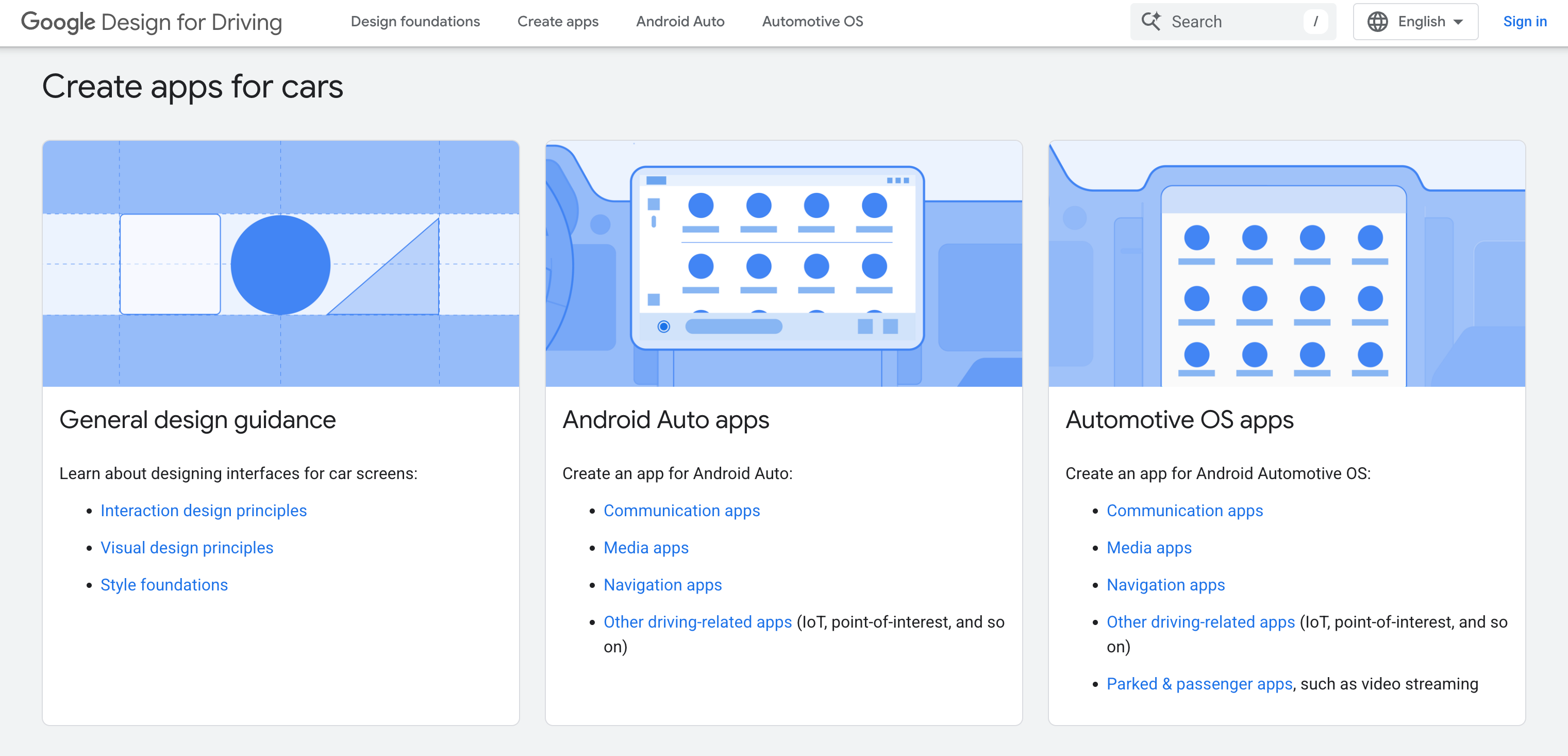Open Automotive OS apps card image

click(1286, 263)
